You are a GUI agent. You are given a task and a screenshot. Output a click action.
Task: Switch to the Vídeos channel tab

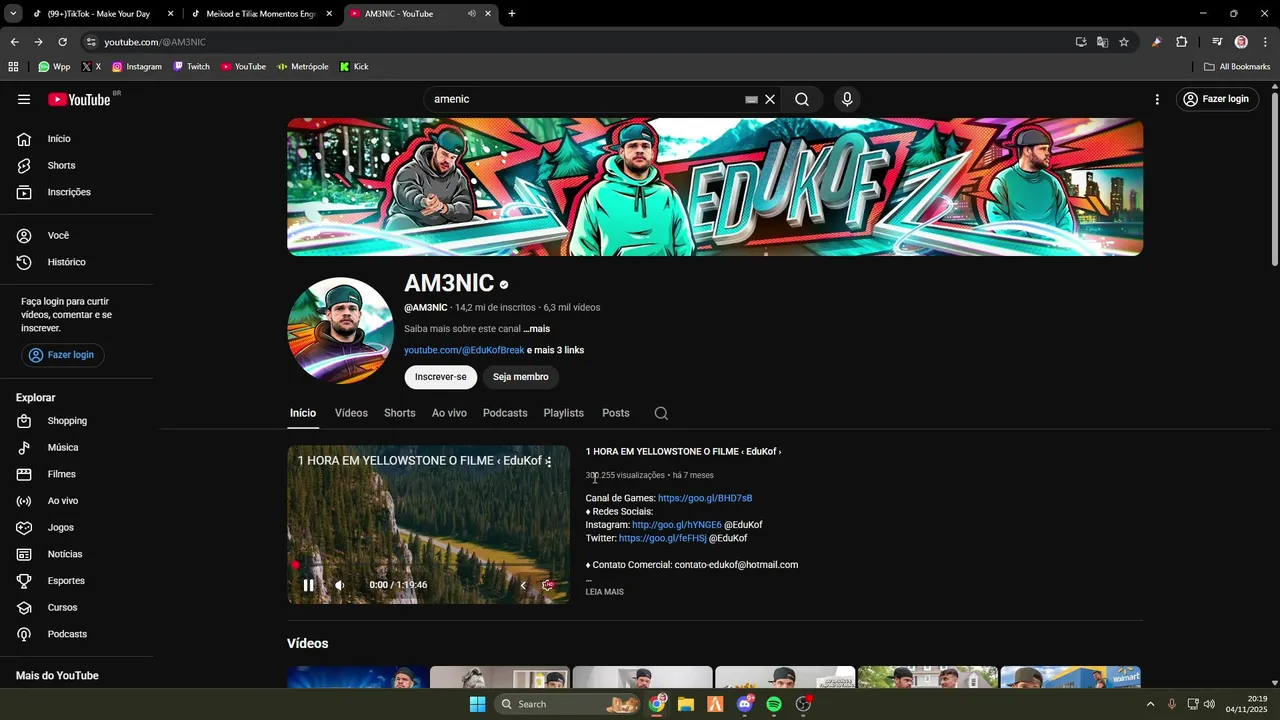351,413
